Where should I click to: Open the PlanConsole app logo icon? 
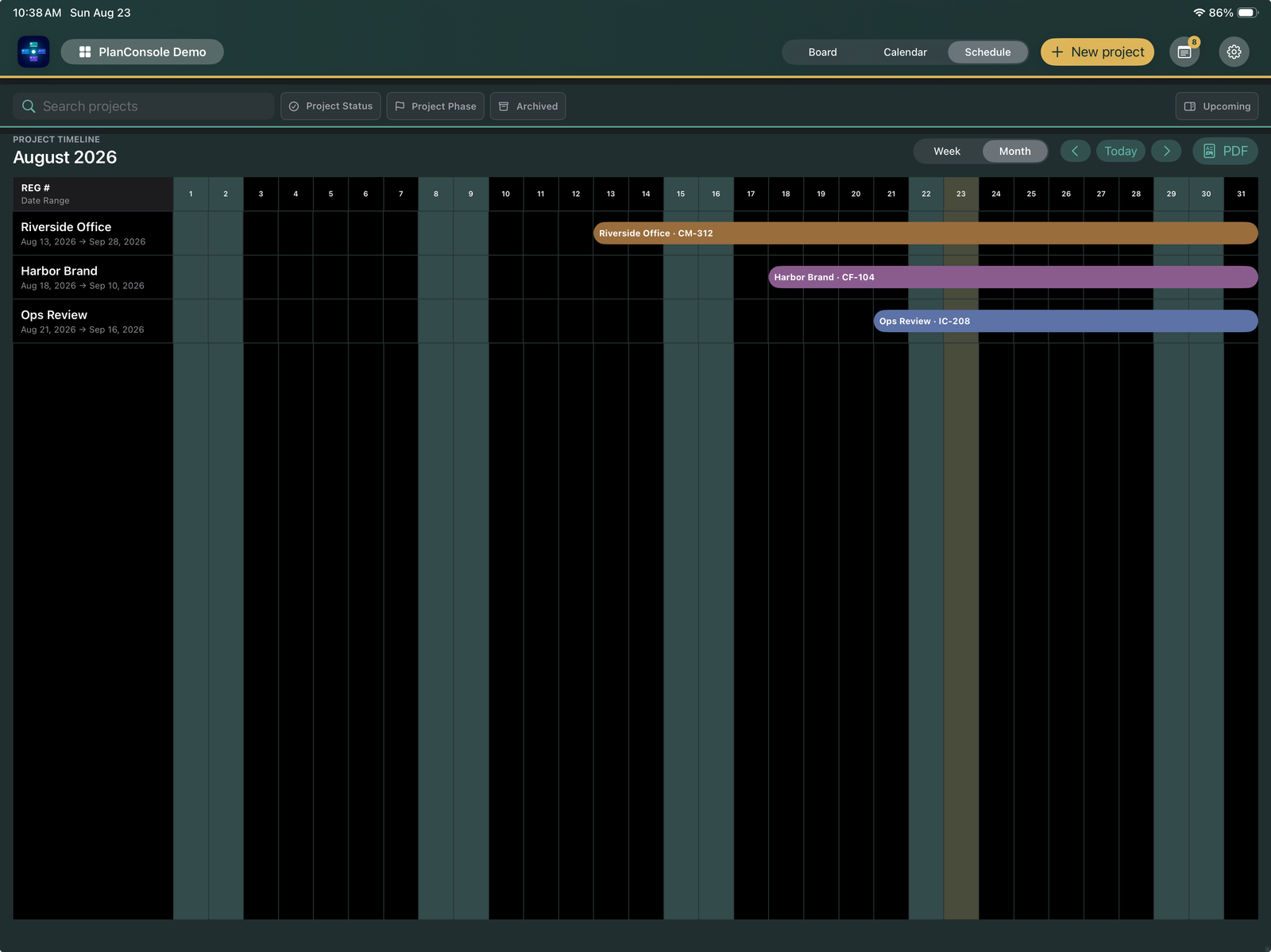pos(33,52)
